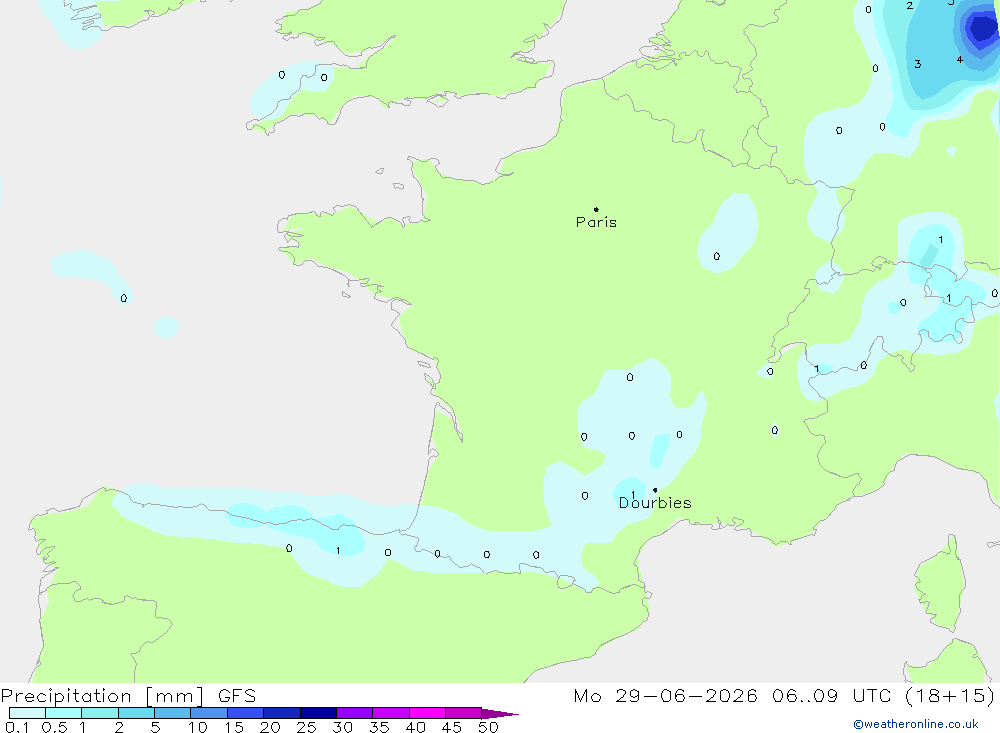Click the precipitation value '3' on the map
The height and width of the screenshot is (733, 1000).
[x=918, y=64]
